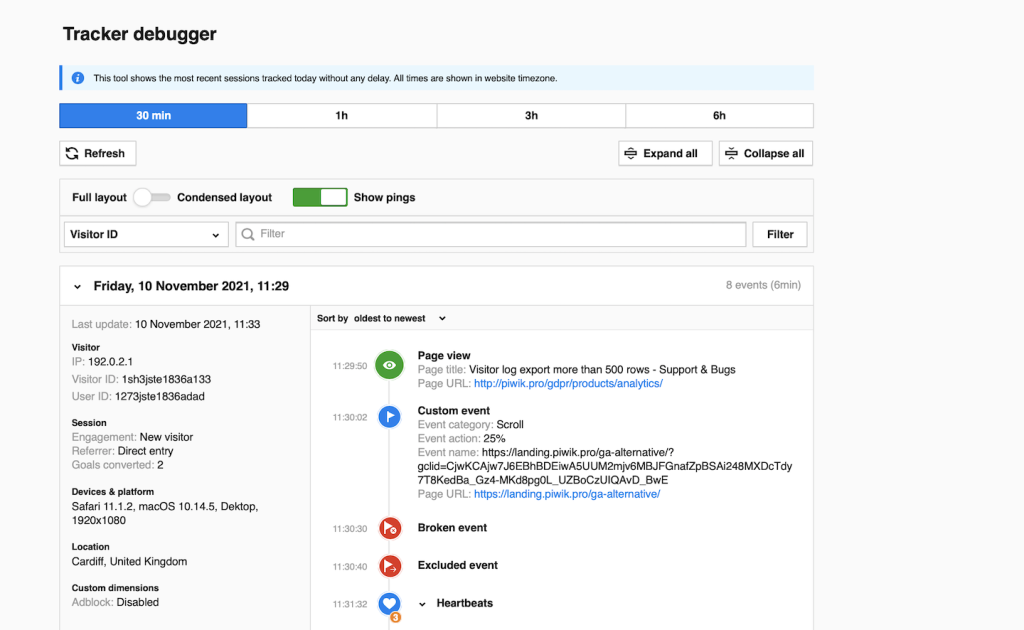
Task: Expand the Heartbeats entry
Action: click(423, 604)
